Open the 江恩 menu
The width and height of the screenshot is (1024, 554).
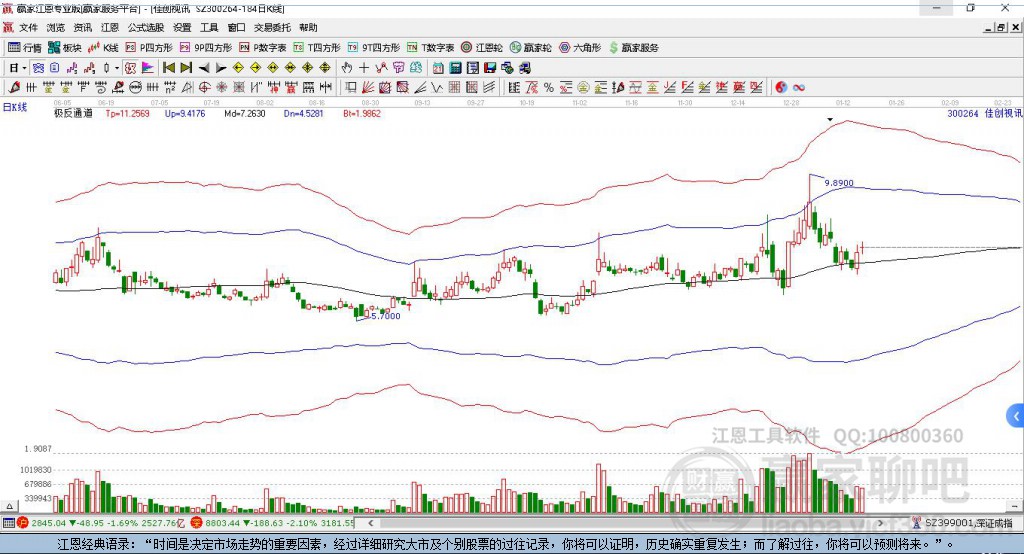tap(110, 27)
